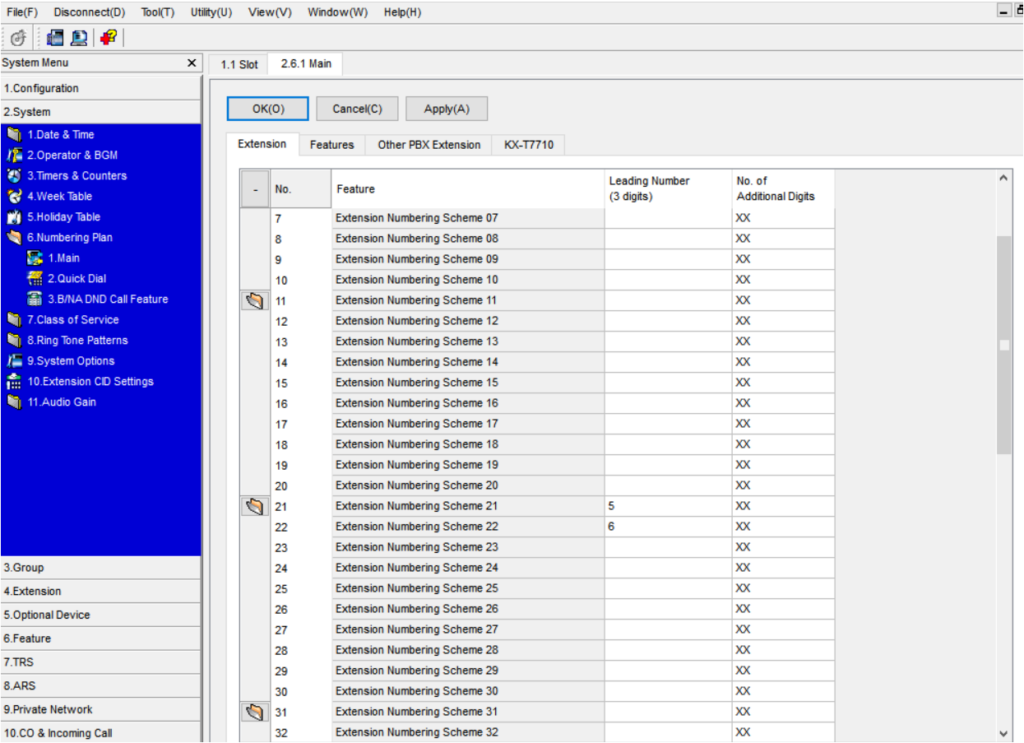Click the table's vertical scrollbar thumb
The width and height of the screenshot is (1024, 743).
[1004, 345]
